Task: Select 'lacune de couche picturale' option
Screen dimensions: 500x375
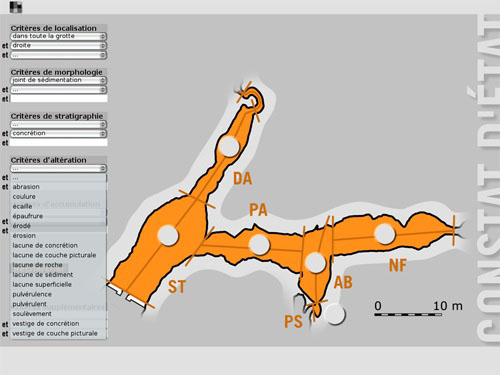Action: 59,255
